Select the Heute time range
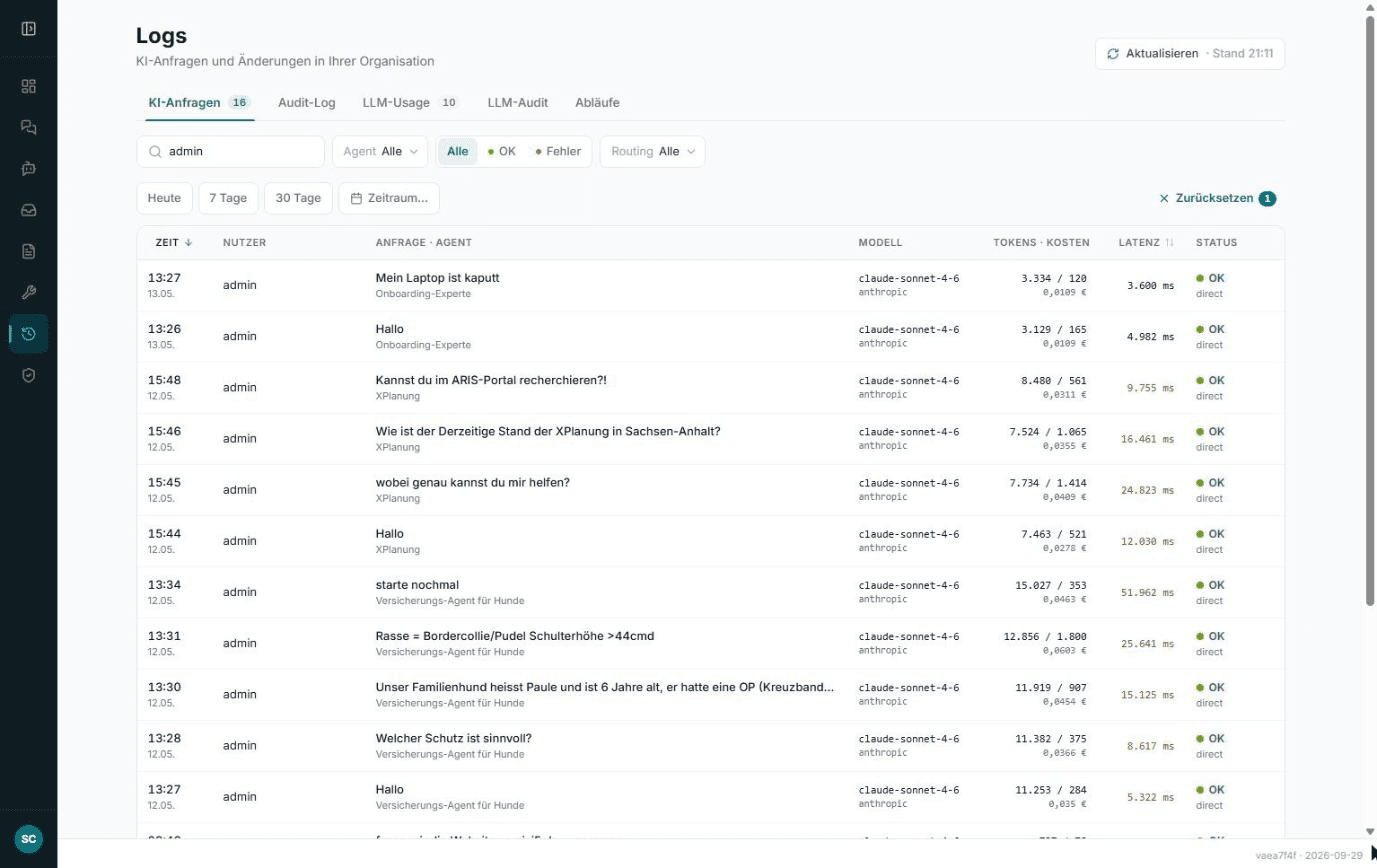 tap(164, 198)
